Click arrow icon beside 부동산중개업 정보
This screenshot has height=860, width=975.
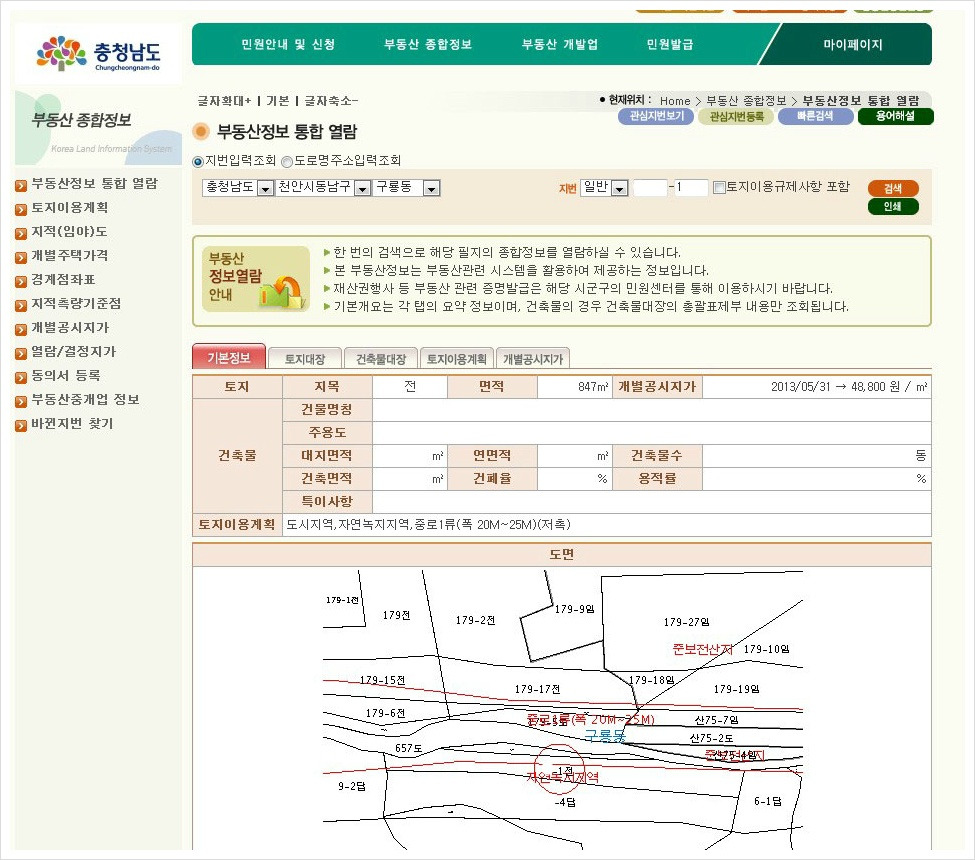click(21, 401)
